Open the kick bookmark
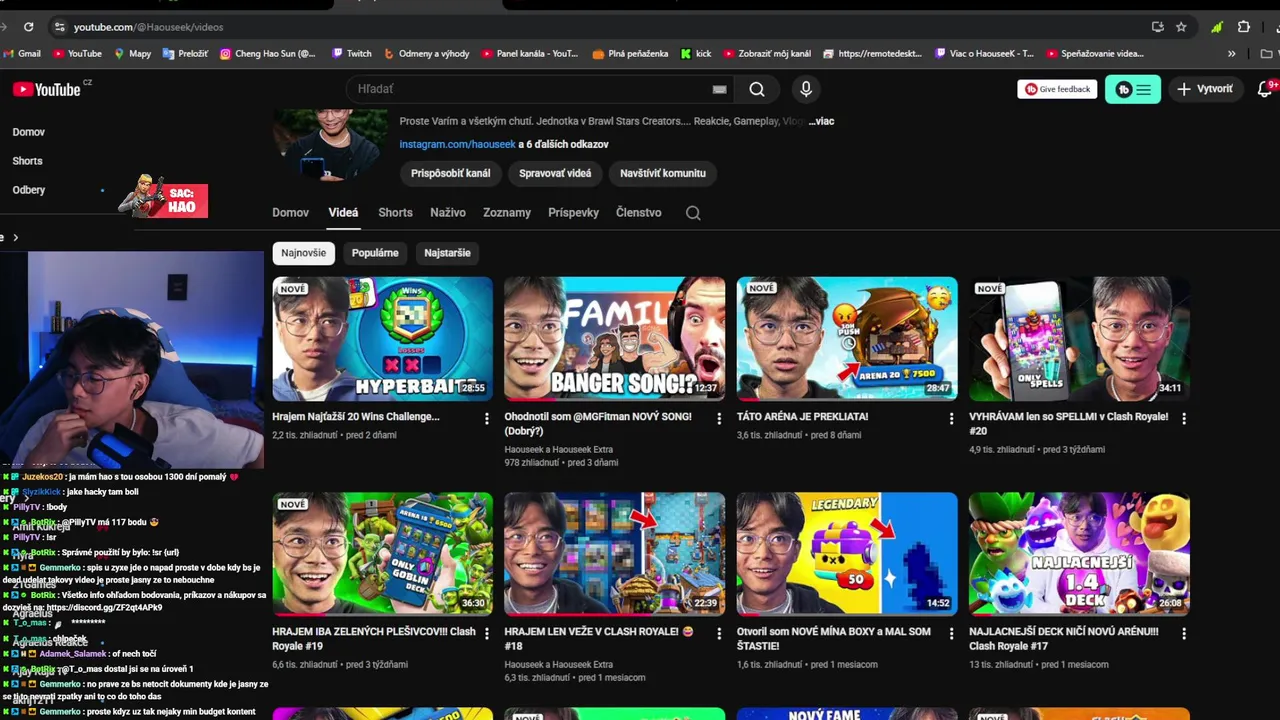 coord(696,54)
